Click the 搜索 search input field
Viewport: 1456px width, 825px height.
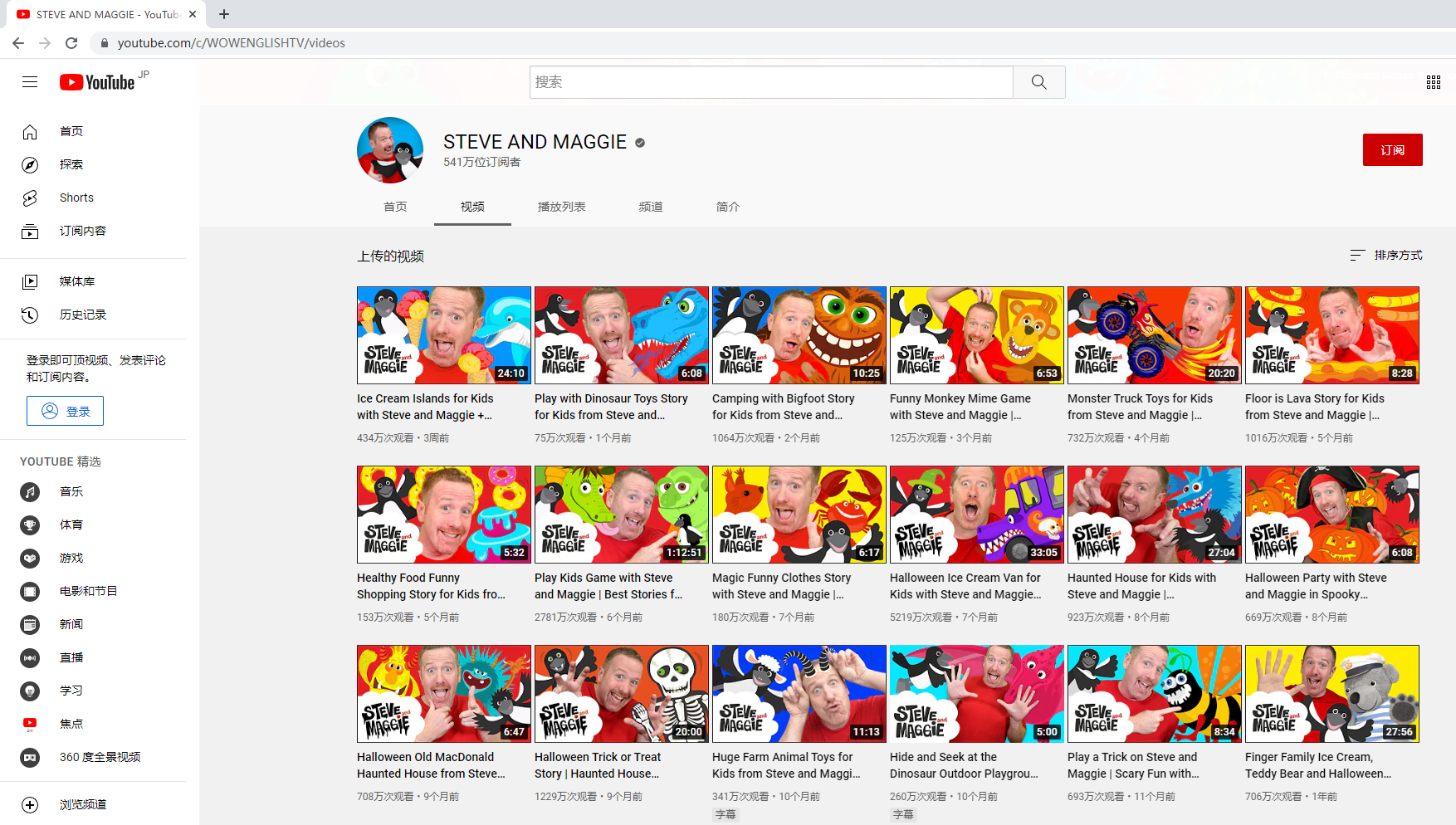point(770,82)
